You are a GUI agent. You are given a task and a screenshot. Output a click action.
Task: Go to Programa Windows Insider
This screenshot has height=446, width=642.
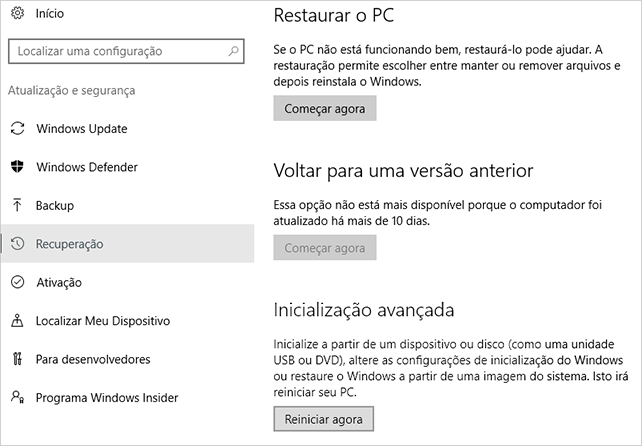[127, 398]
